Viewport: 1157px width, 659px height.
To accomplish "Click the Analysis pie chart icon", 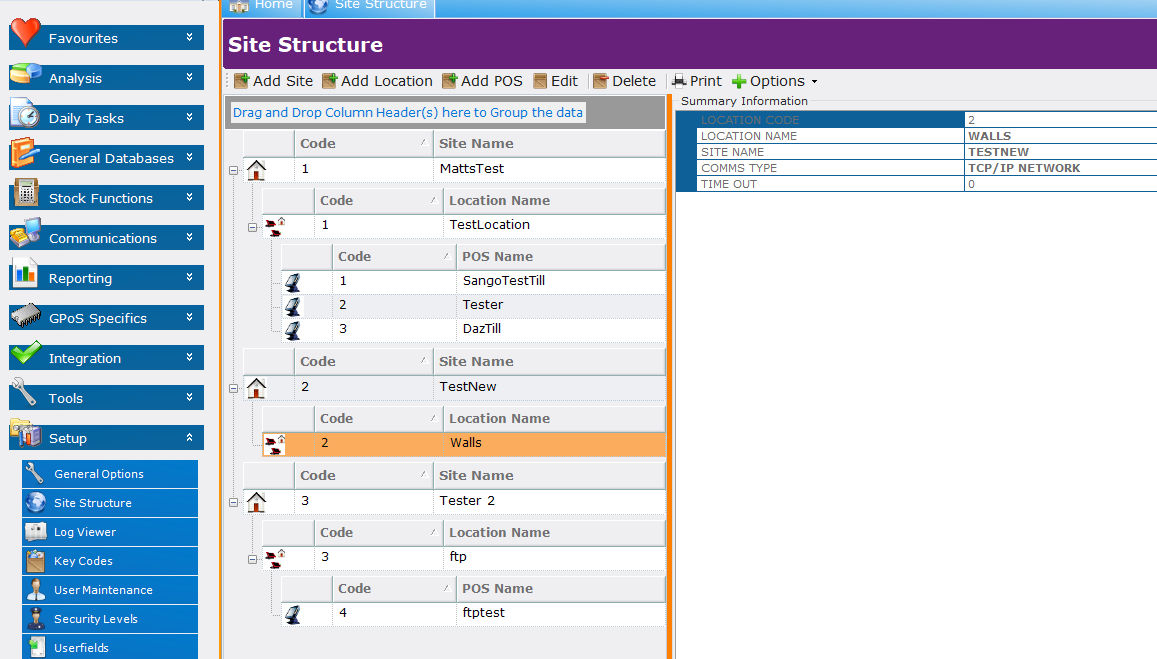I will click(x=25, y=74).
